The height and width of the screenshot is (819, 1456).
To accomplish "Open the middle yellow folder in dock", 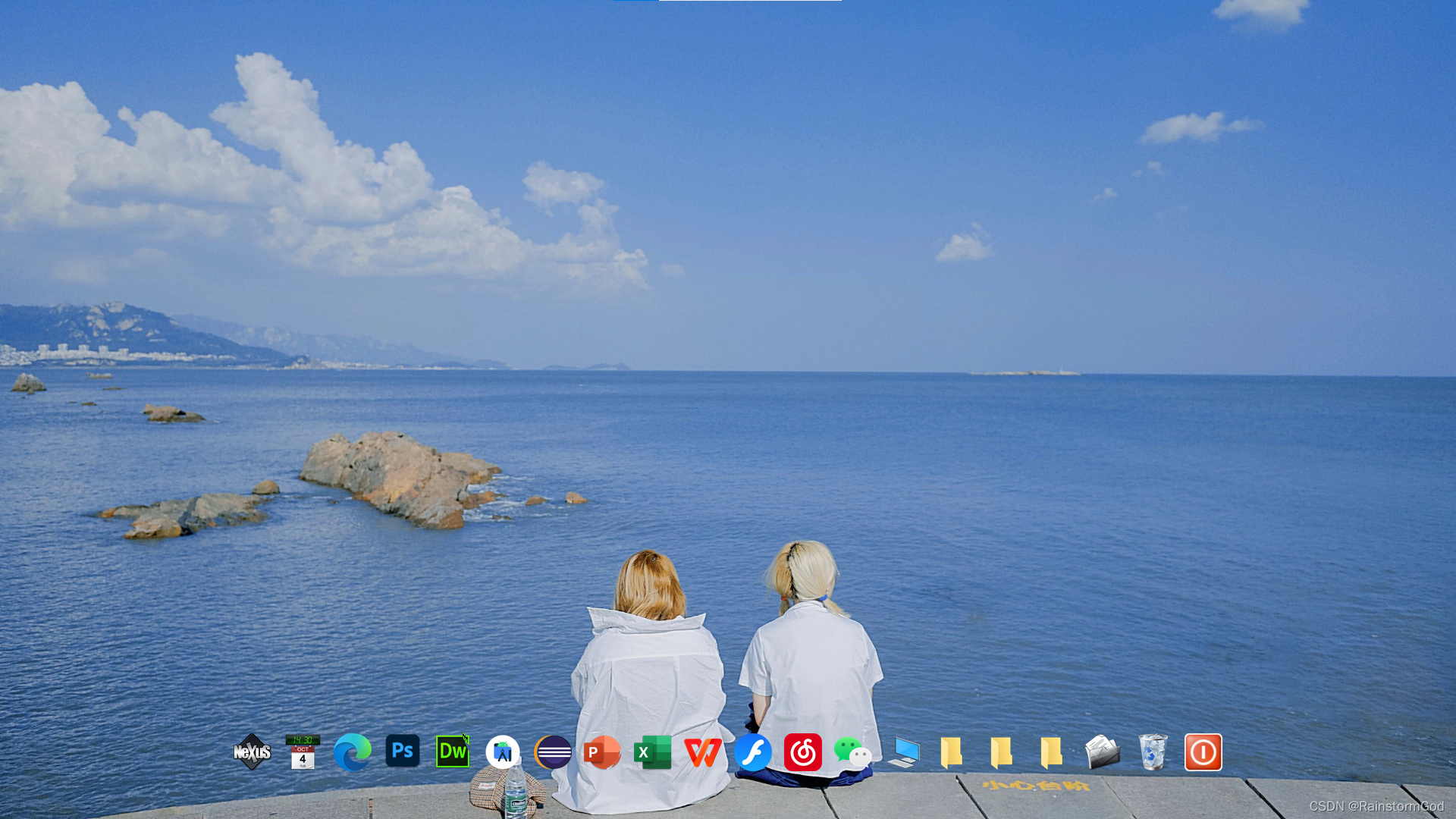I will pyautogui.click(x=1002, y=752).
